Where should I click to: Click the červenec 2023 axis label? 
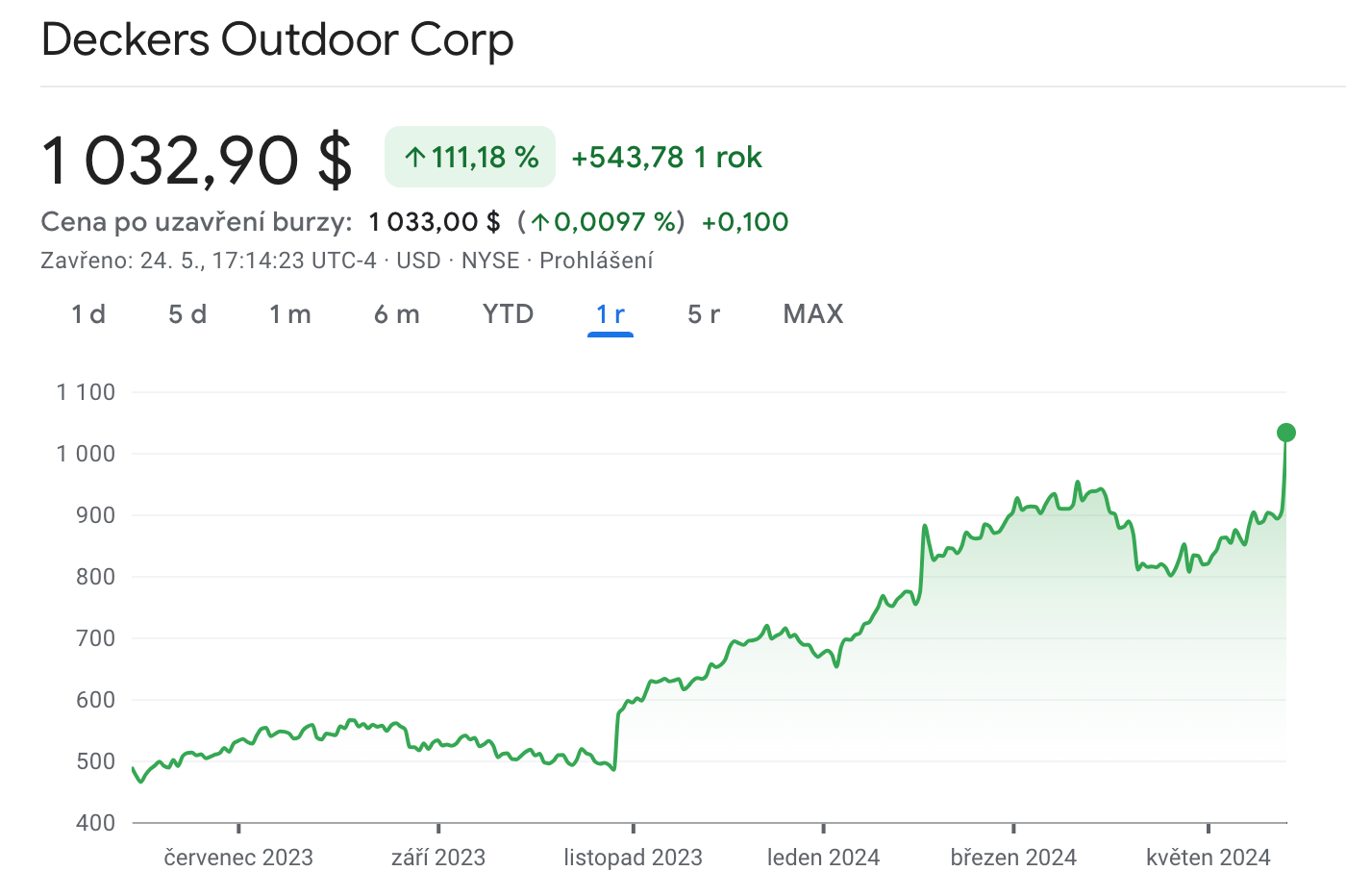coord(238,858)
